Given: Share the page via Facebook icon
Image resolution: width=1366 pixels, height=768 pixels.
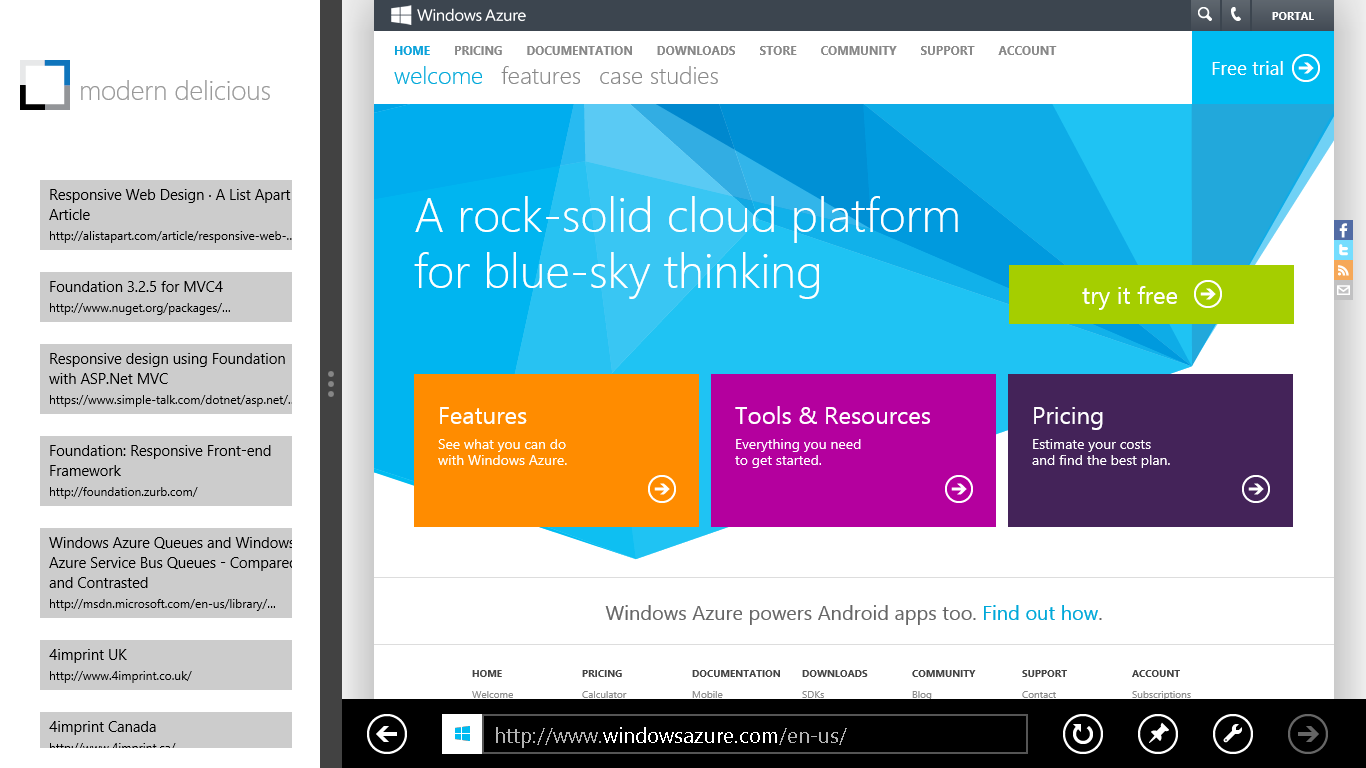Looking at the screenshot, I should (x=1343, y=230).
